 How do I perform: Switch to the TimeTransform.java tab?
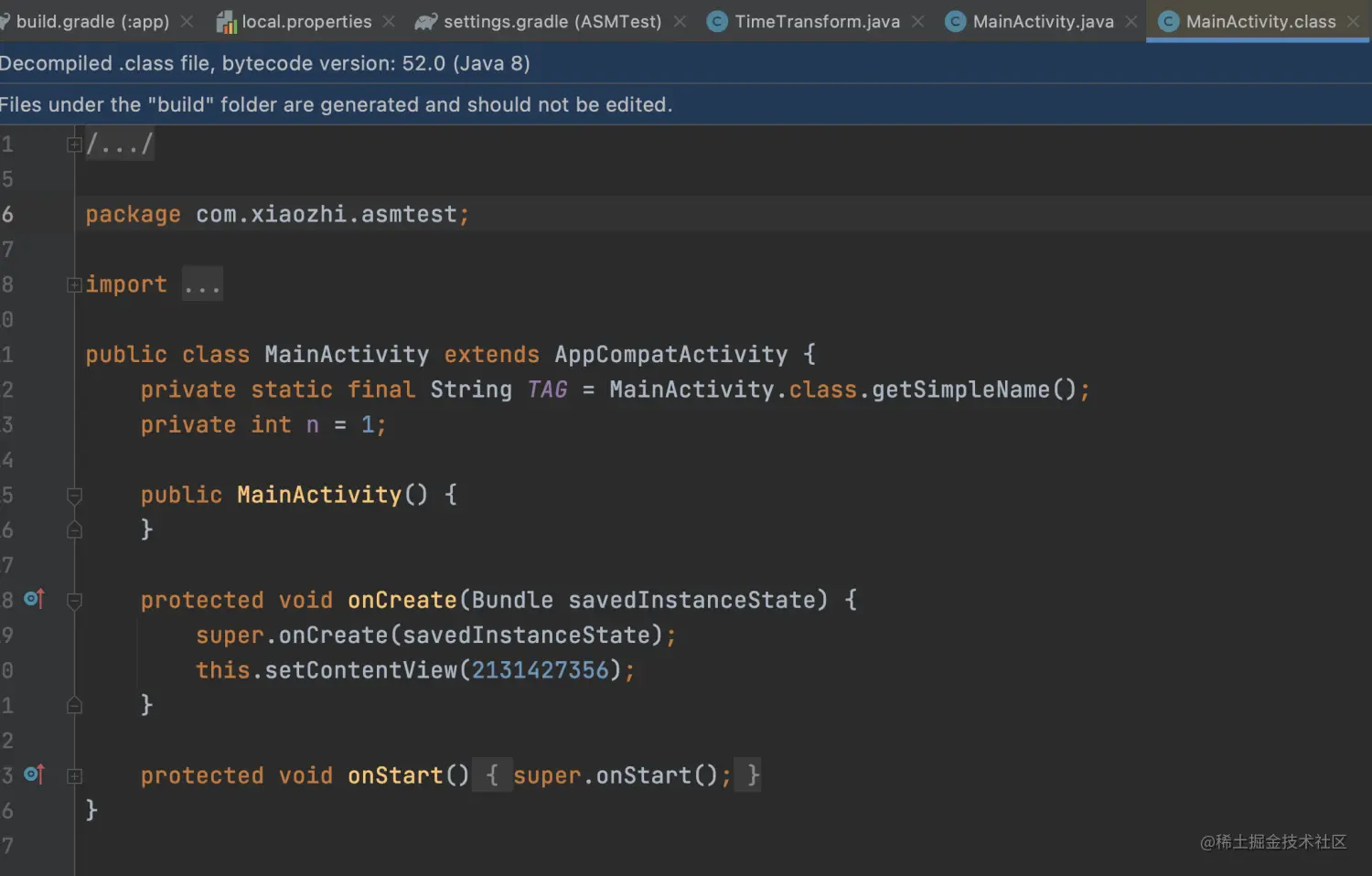(817, 22)
